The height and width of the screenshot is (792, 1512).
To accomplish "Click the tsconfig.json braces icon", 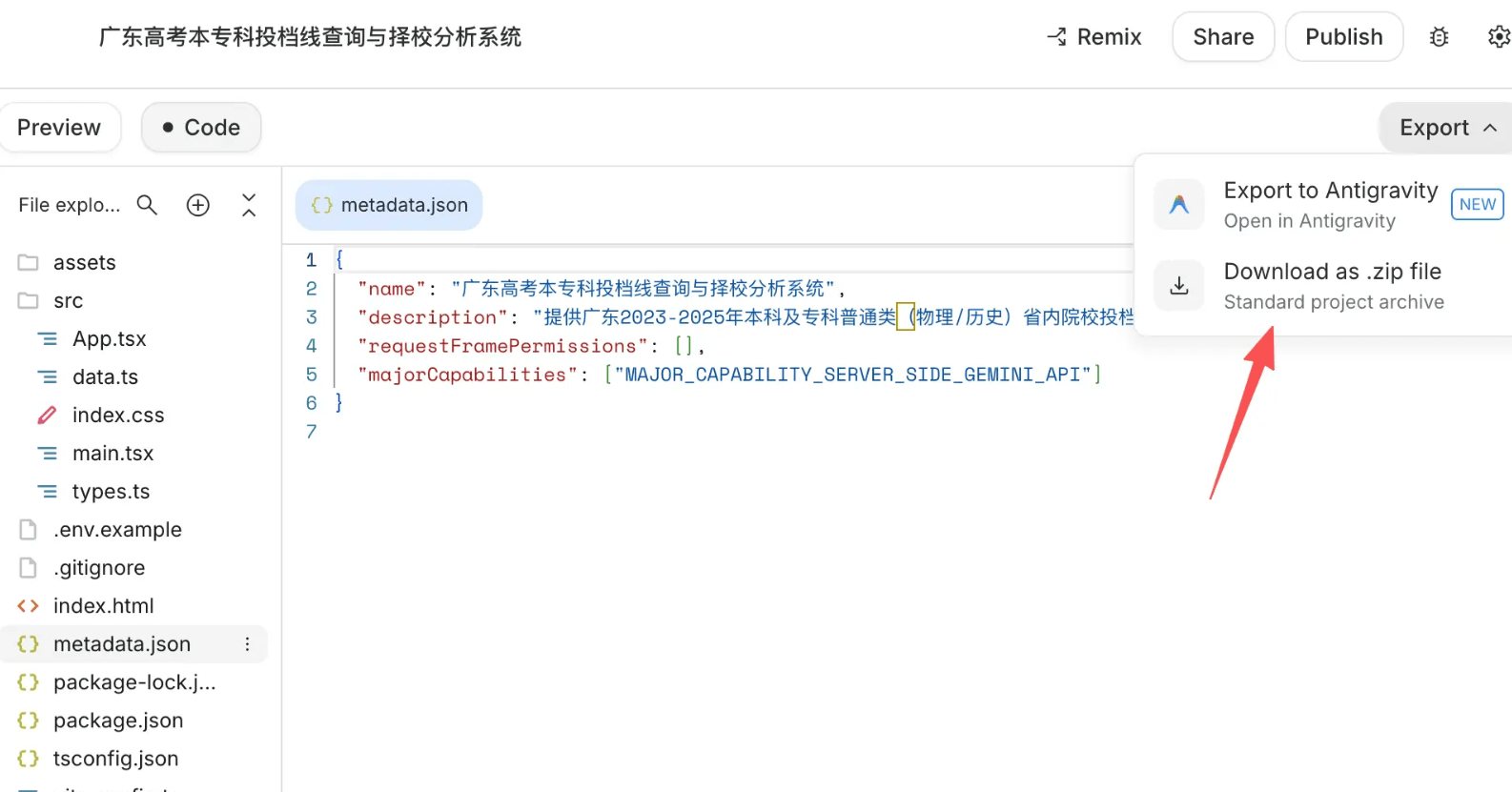I will tap(28, 759).
